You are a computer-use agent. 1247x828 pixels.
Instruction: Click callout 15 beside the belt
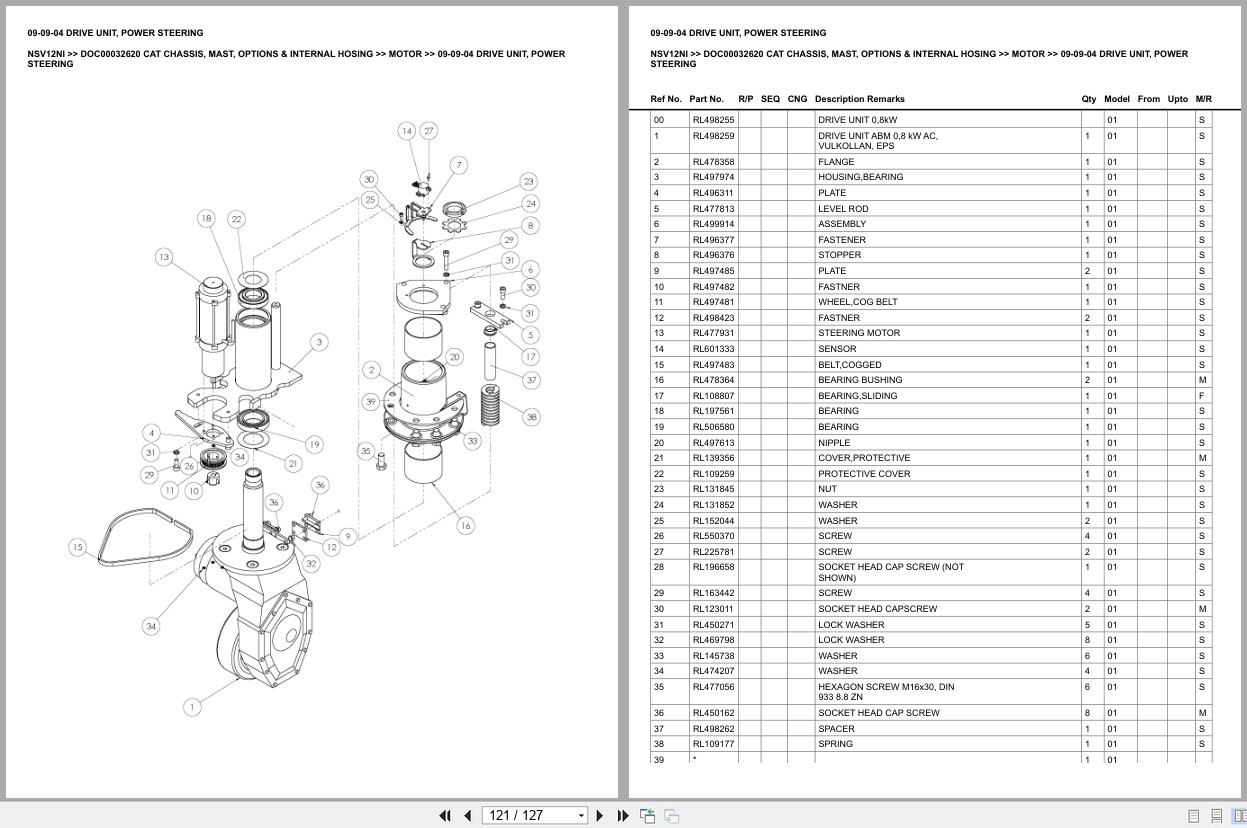(x=77, y=547)
